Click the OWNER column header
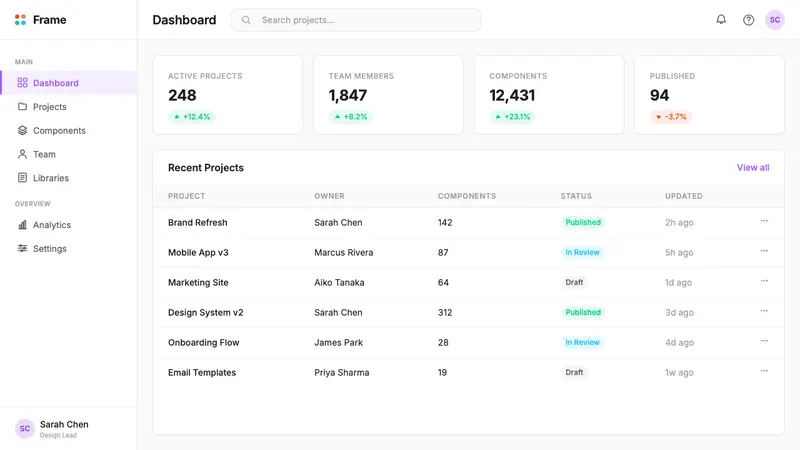This screenshot has height=450, width=800. (329, 196)
